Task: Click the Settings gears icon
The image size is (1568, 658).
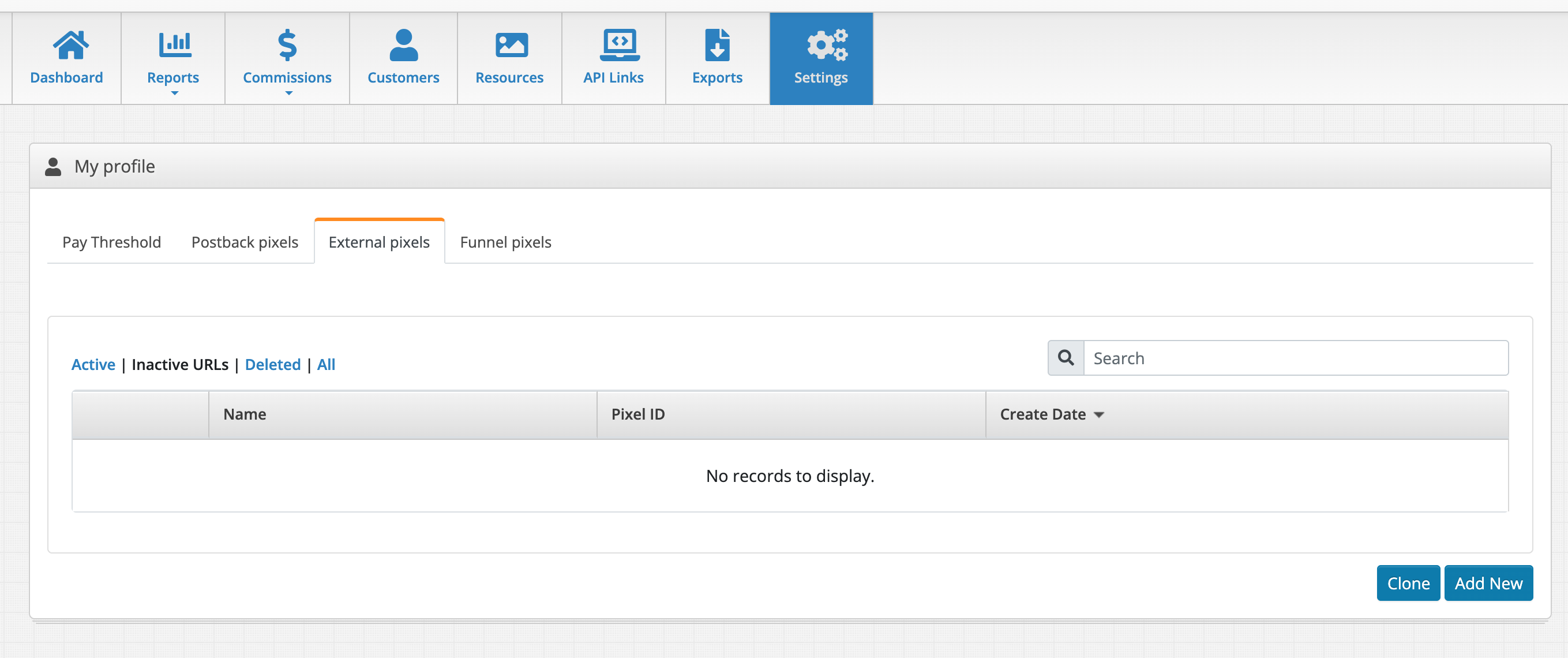Action: point(827,45)
